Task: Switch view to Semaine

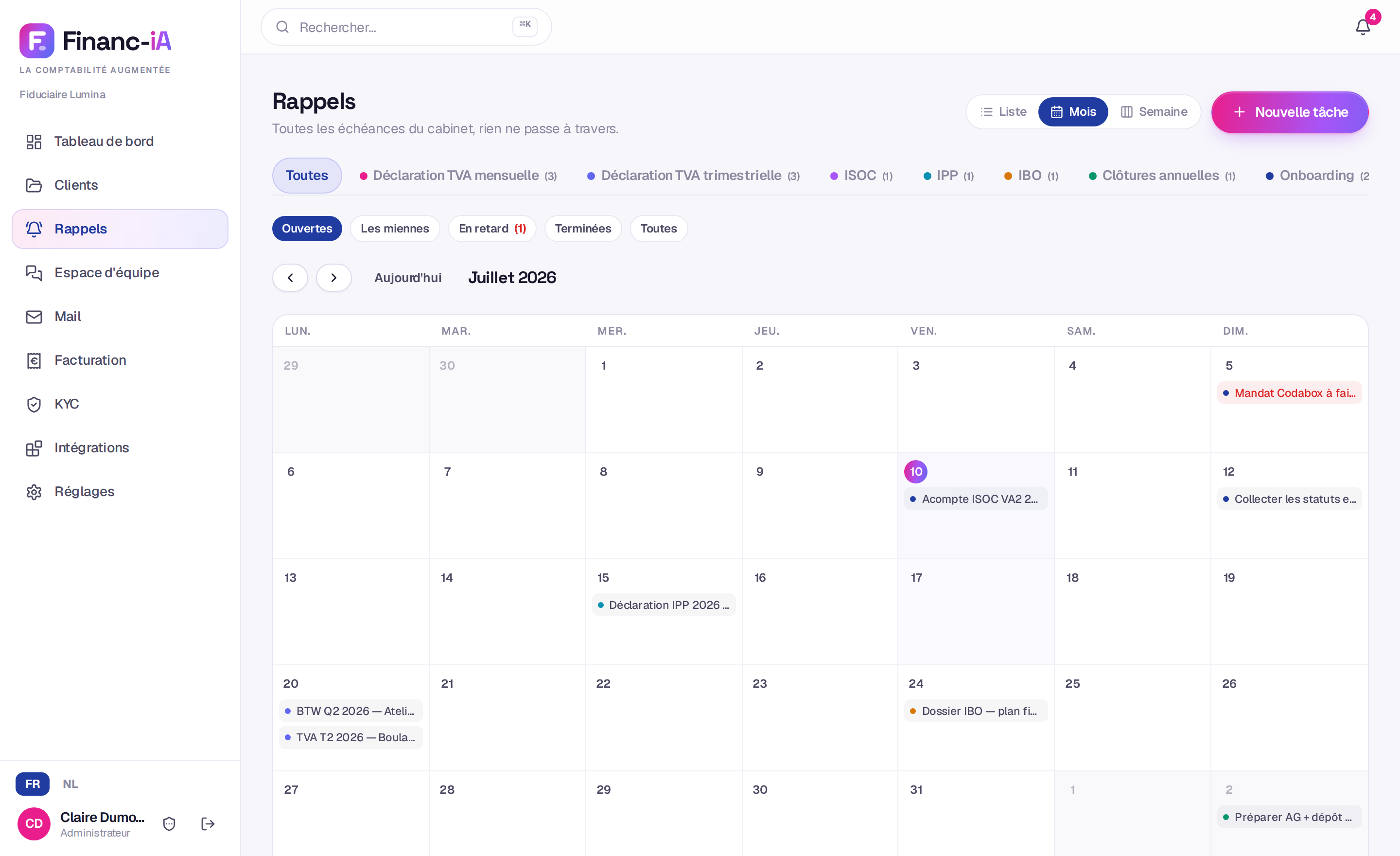Action: click(1154, 111)
